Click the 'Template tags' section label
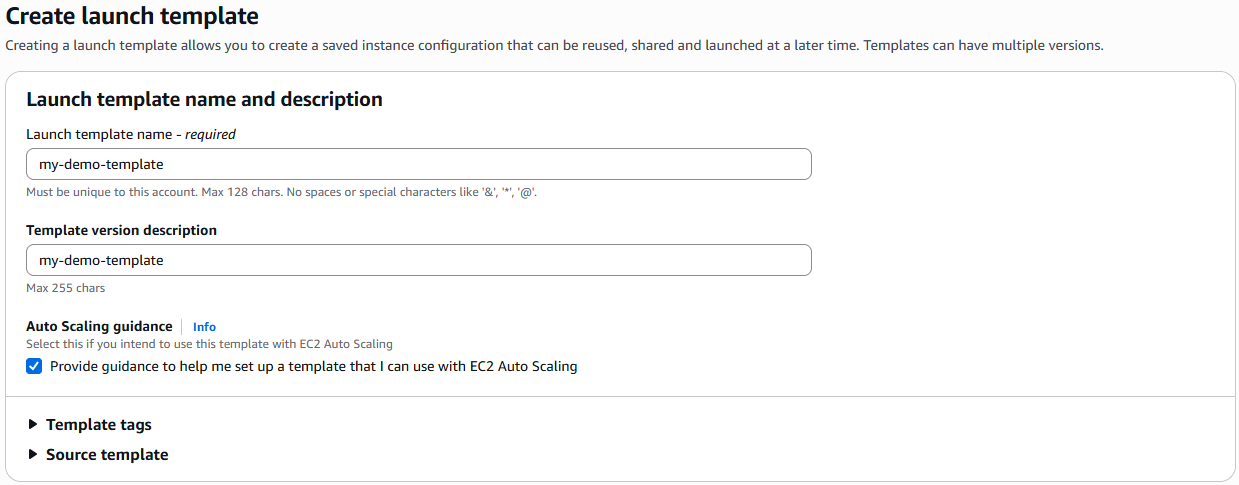The width and height of the screenshot is (1239, 485). click(99, 425)
